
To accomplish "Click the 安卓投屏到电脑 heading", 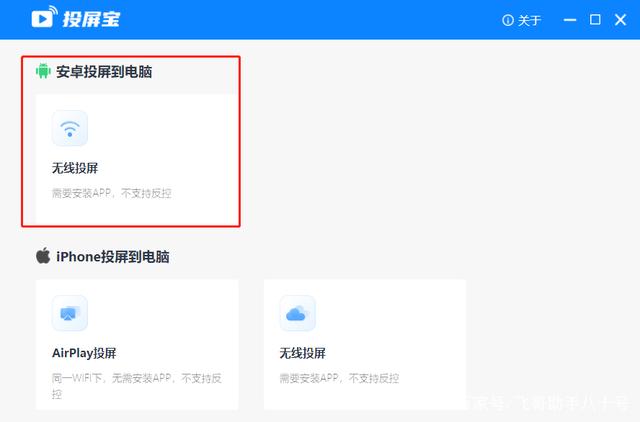I will 104,71.
